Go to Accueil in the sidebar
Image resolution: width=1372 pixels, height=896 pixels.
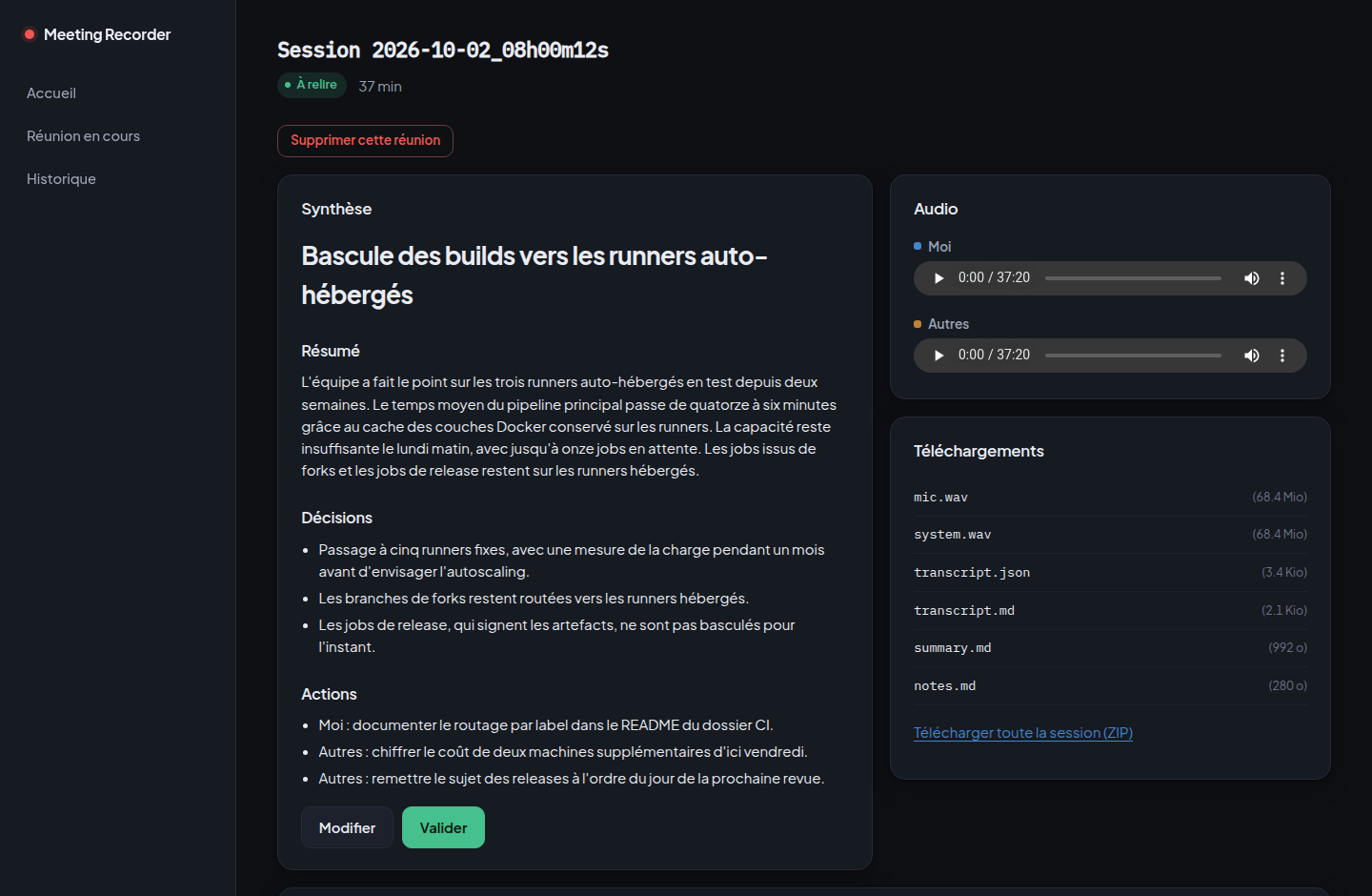(x=51, y=93)
